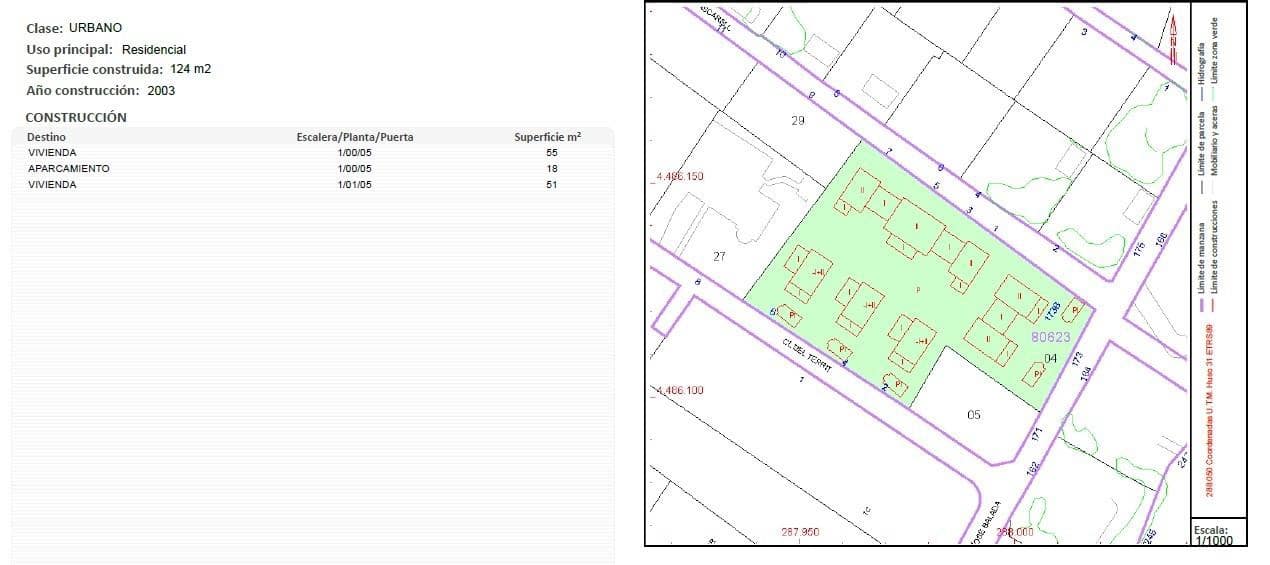Click the green highlighted parcel's central 'P' label
Screen dimensions: 1270x565
coord(917,289)
